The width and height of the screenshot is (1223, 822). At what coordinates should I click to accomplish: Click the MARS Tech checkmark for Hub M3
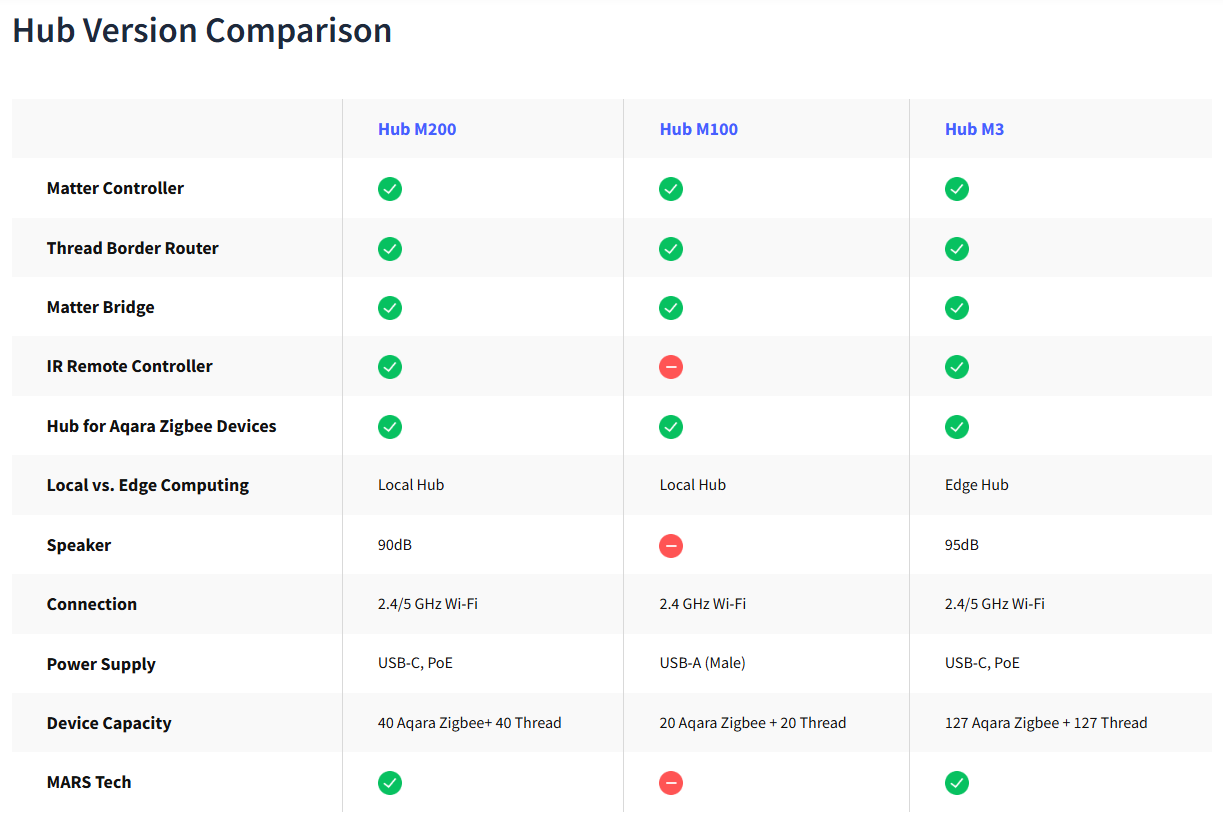(957, 783)
